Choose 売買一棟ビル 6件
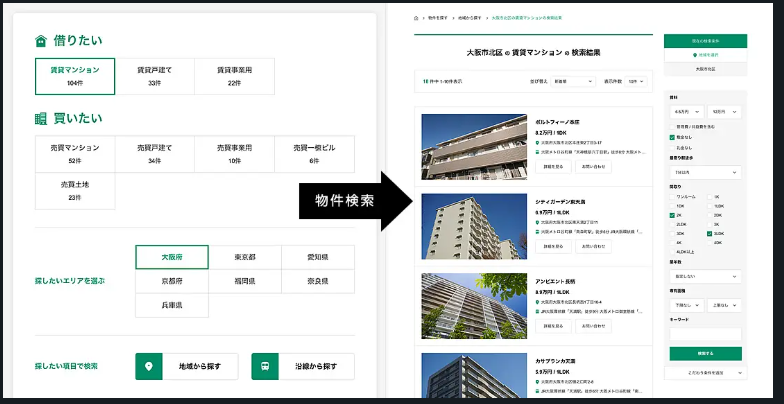 pyautogui.click(x=314, y=154)
